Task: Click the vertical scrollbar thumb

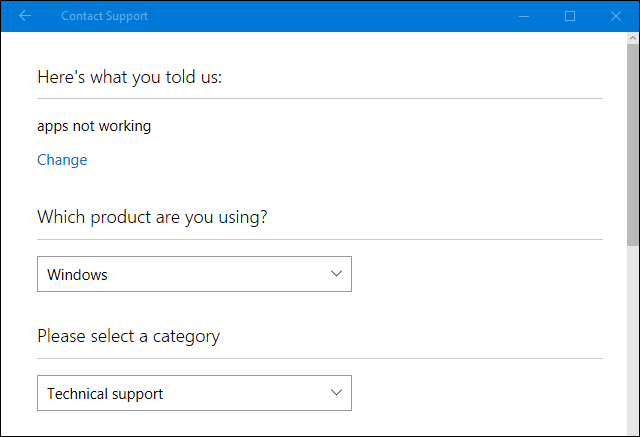Action: [x=632, y=140]
